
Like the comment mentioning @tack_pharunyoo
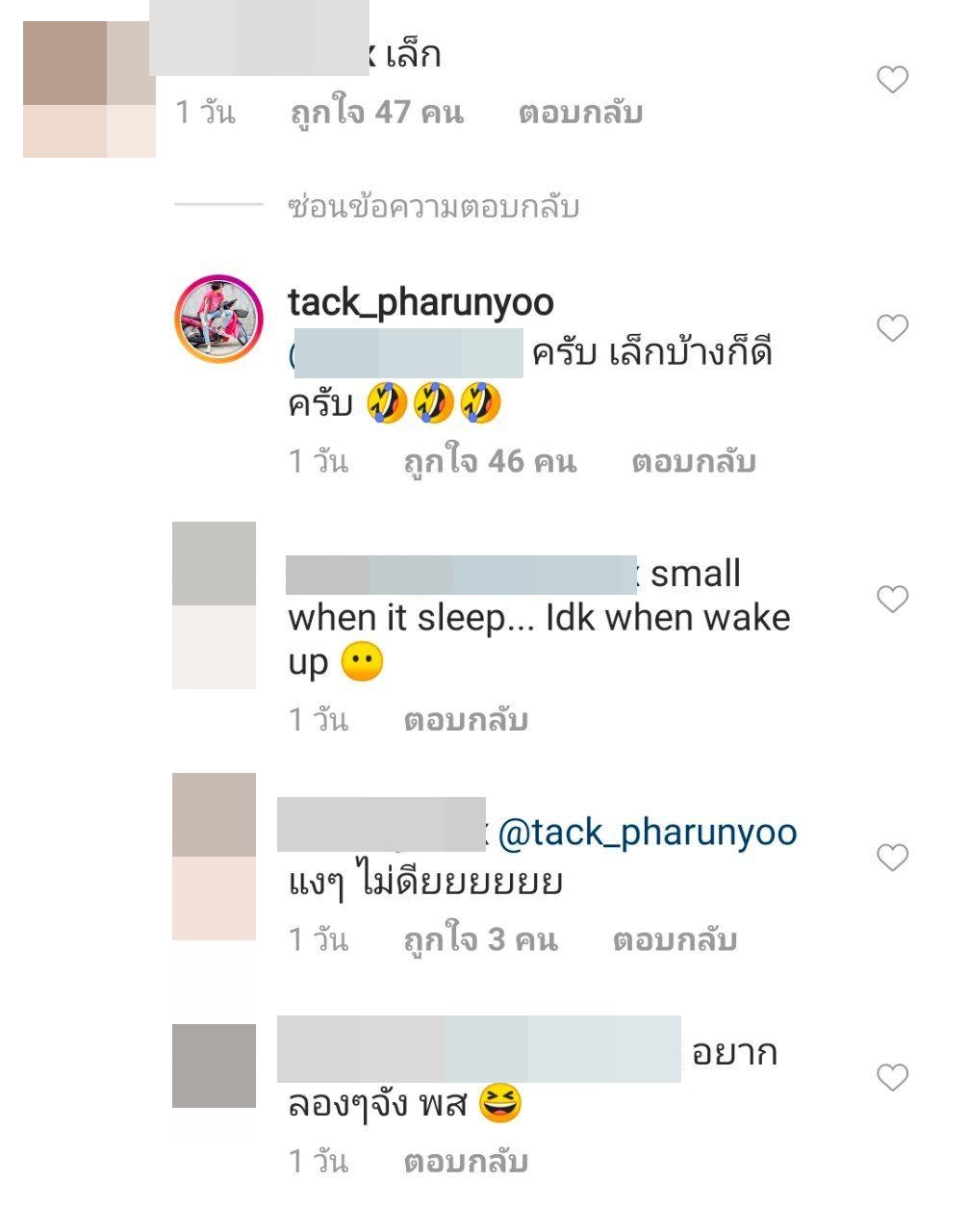click(x=893, y=857)
